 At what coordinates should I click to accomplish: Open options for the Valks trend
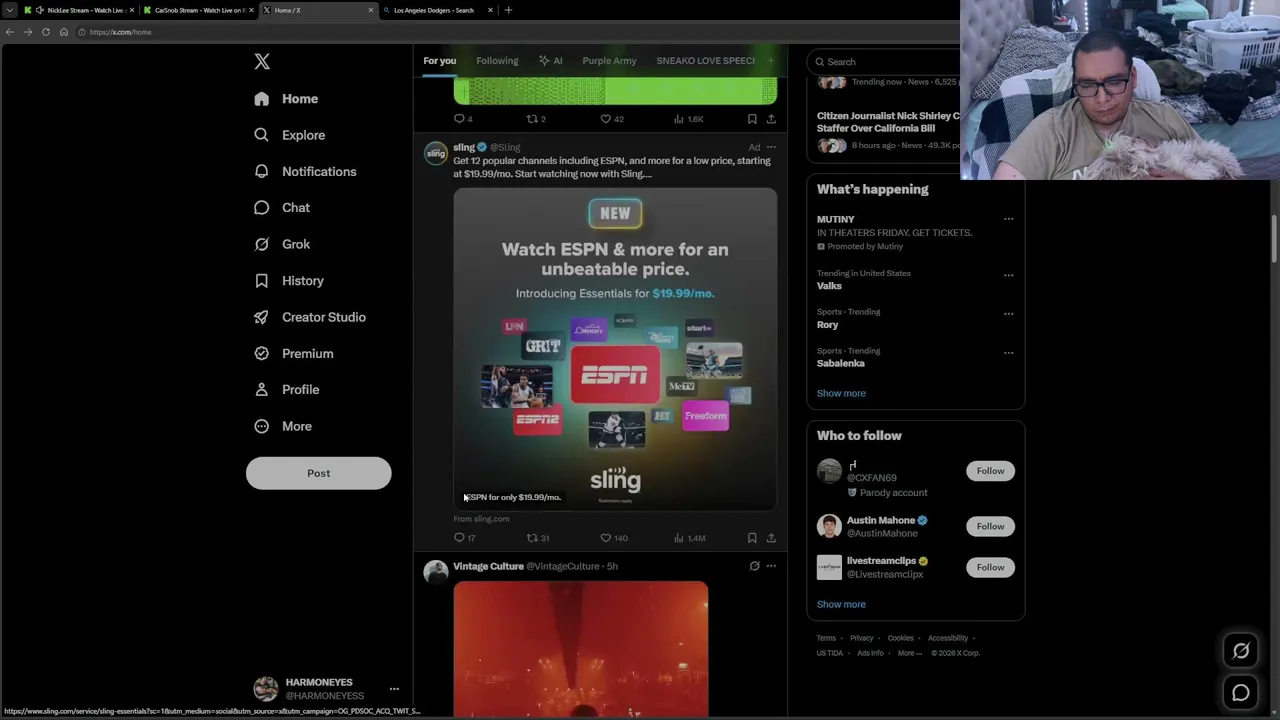1008,275
